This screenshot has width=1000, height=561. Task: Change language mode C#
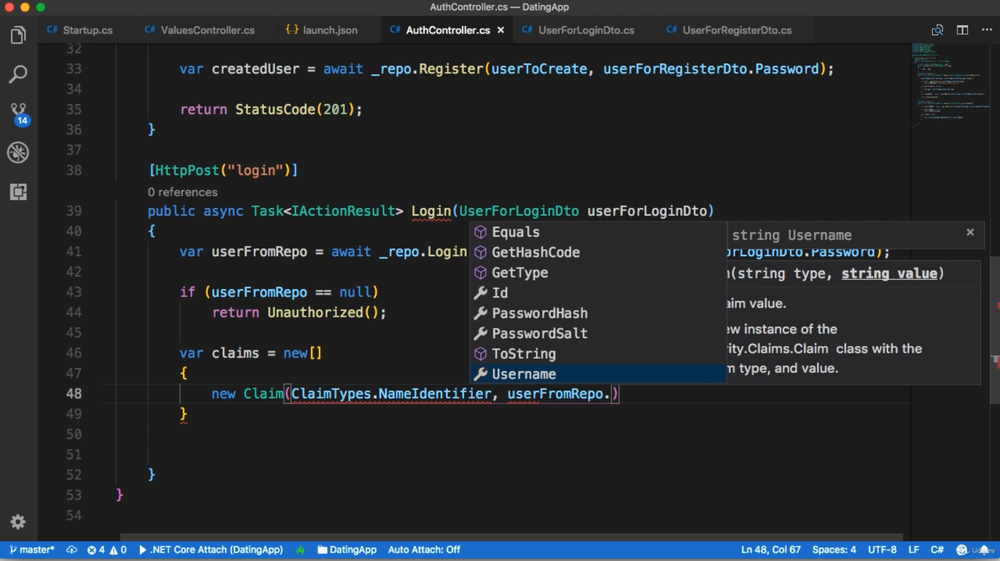click(937, 550)
